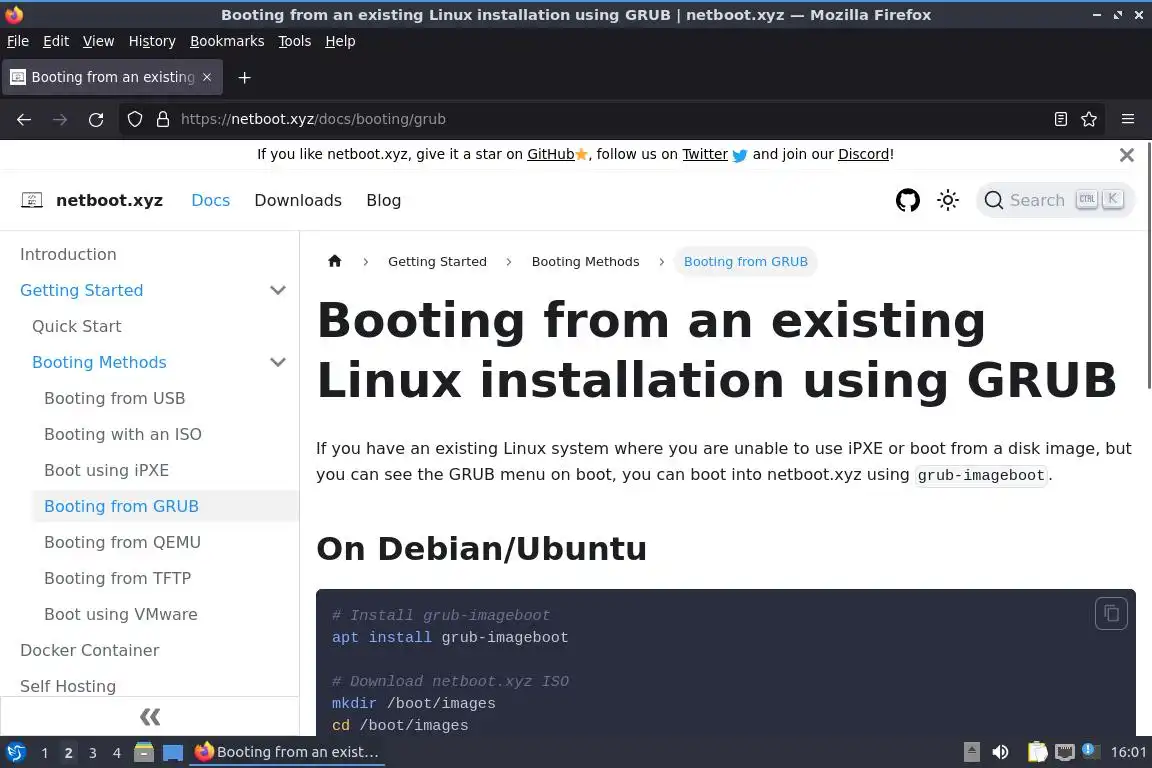Screen dimensions: 1152x768
Task: Click the page vertical scrollbar
Action: click(1148, 265)
